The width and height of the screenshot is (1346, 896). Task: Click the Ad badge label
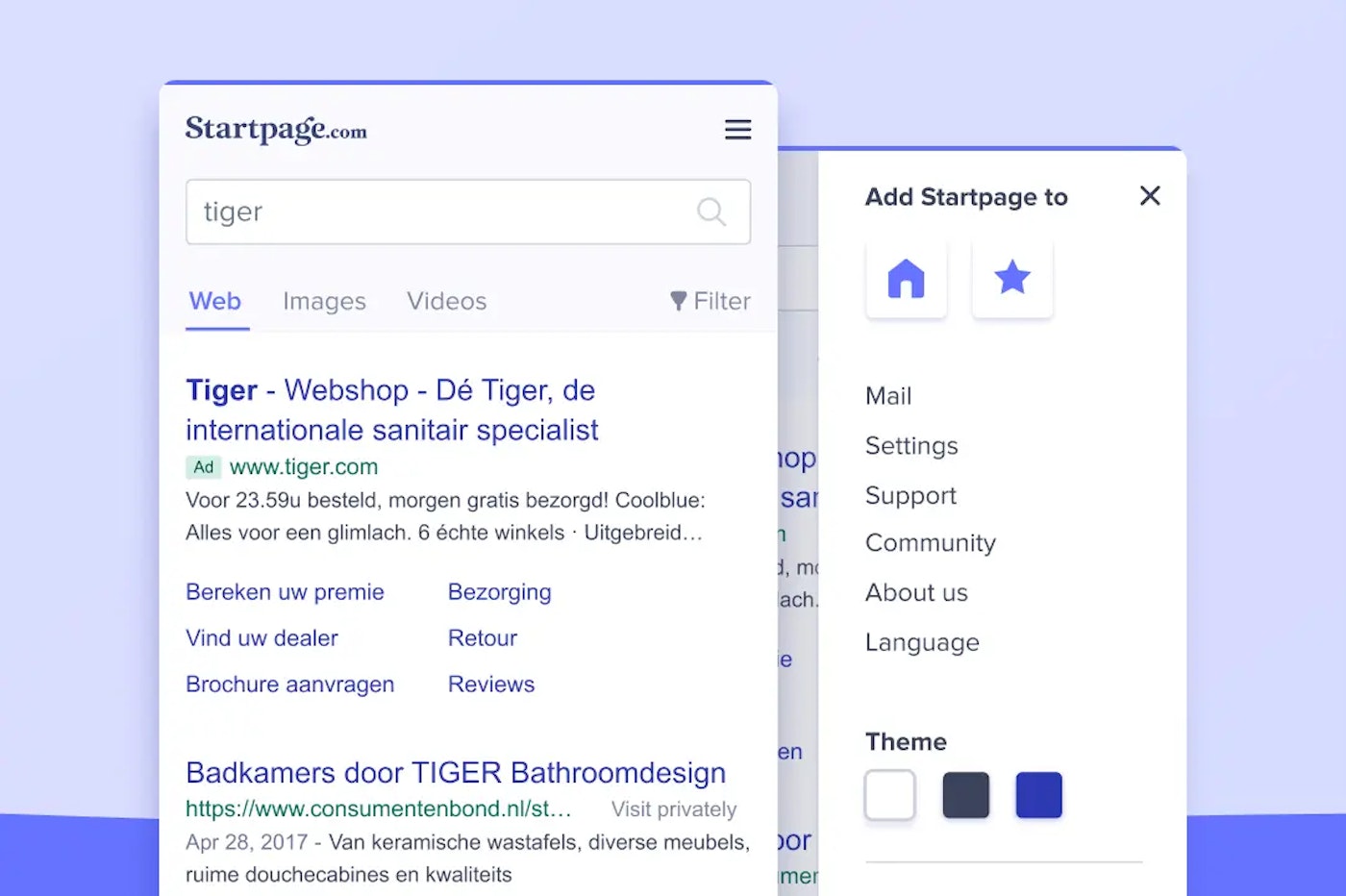pos(203,467)
